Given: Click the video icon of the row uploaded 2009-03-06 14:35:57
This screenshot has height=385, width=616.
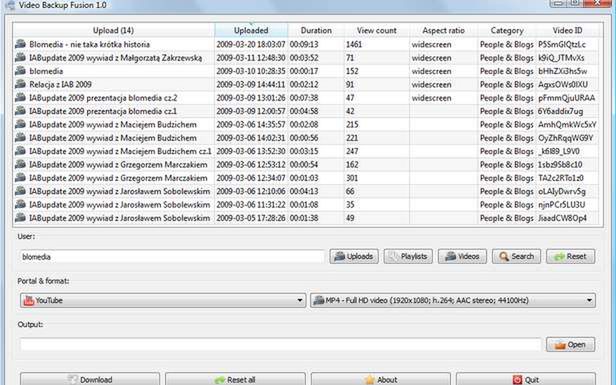Looking at the screenshot, I should pos(20,124).
